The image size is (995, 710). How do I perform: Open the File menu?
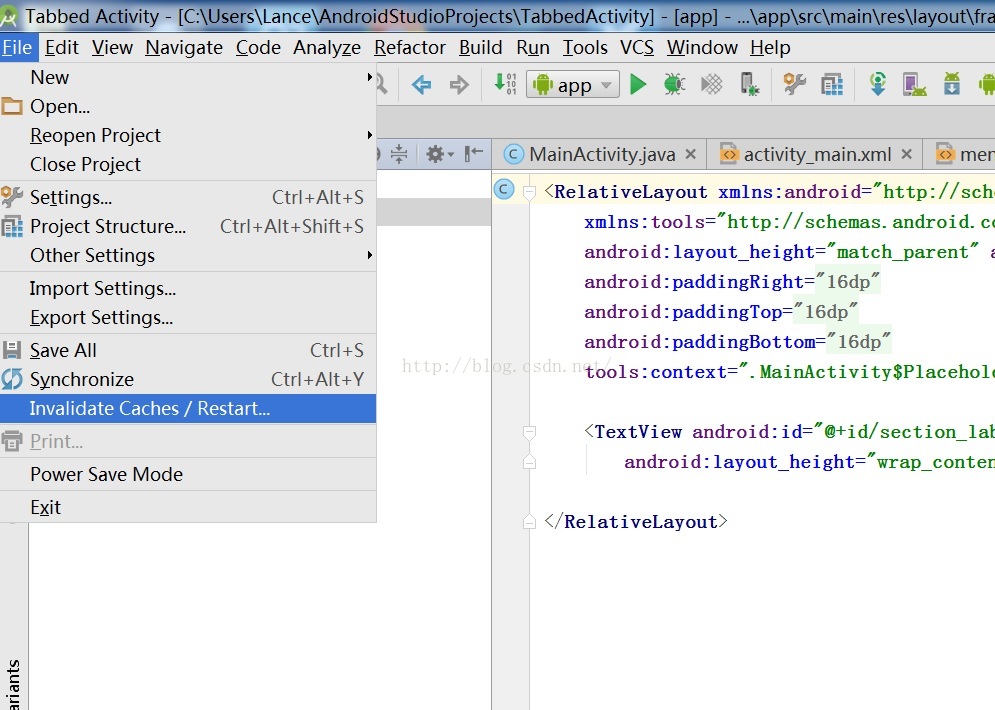pyautogui.click(x=17, y=48)
